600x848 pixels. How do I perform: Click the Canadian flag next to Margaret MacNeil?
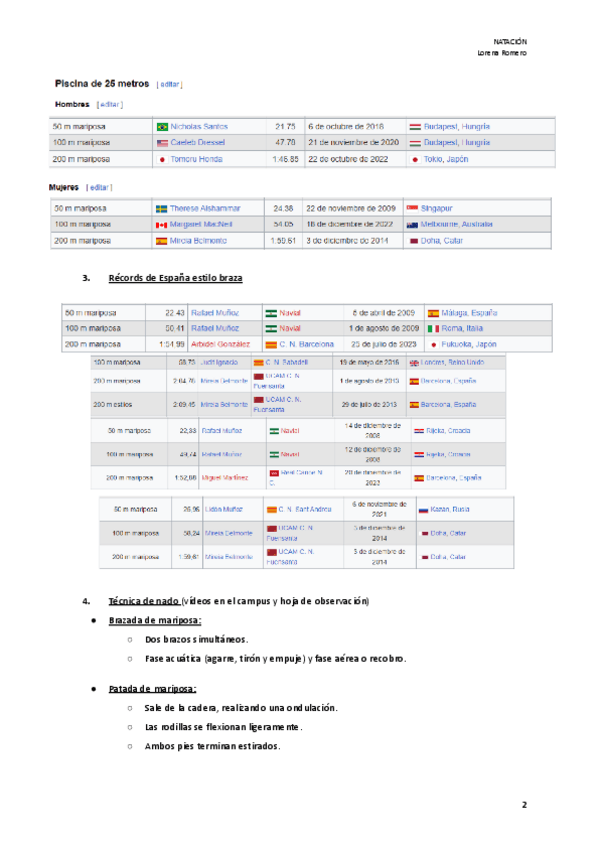click(x=163, y=225)
